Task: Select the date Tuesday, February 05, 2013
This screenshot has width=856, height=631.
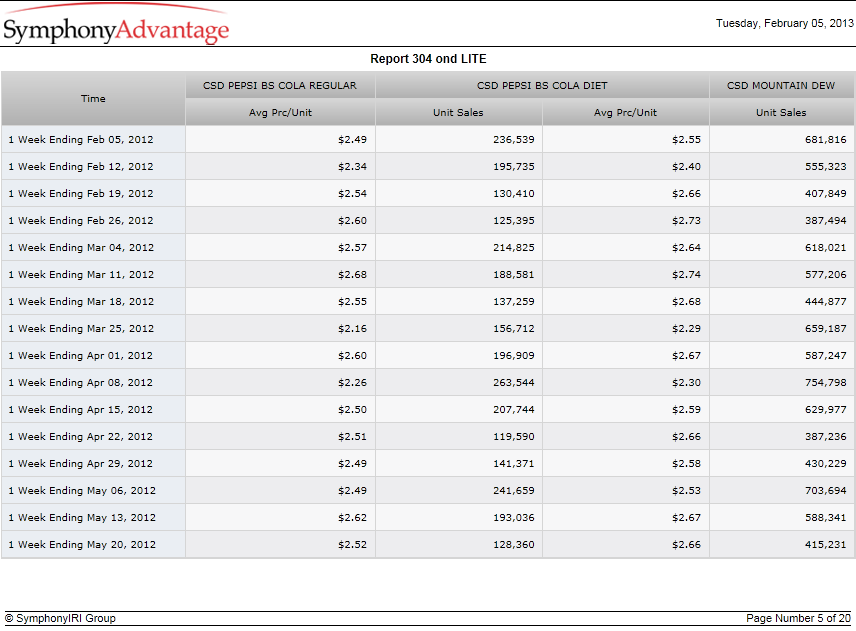Action: [784, 23]
